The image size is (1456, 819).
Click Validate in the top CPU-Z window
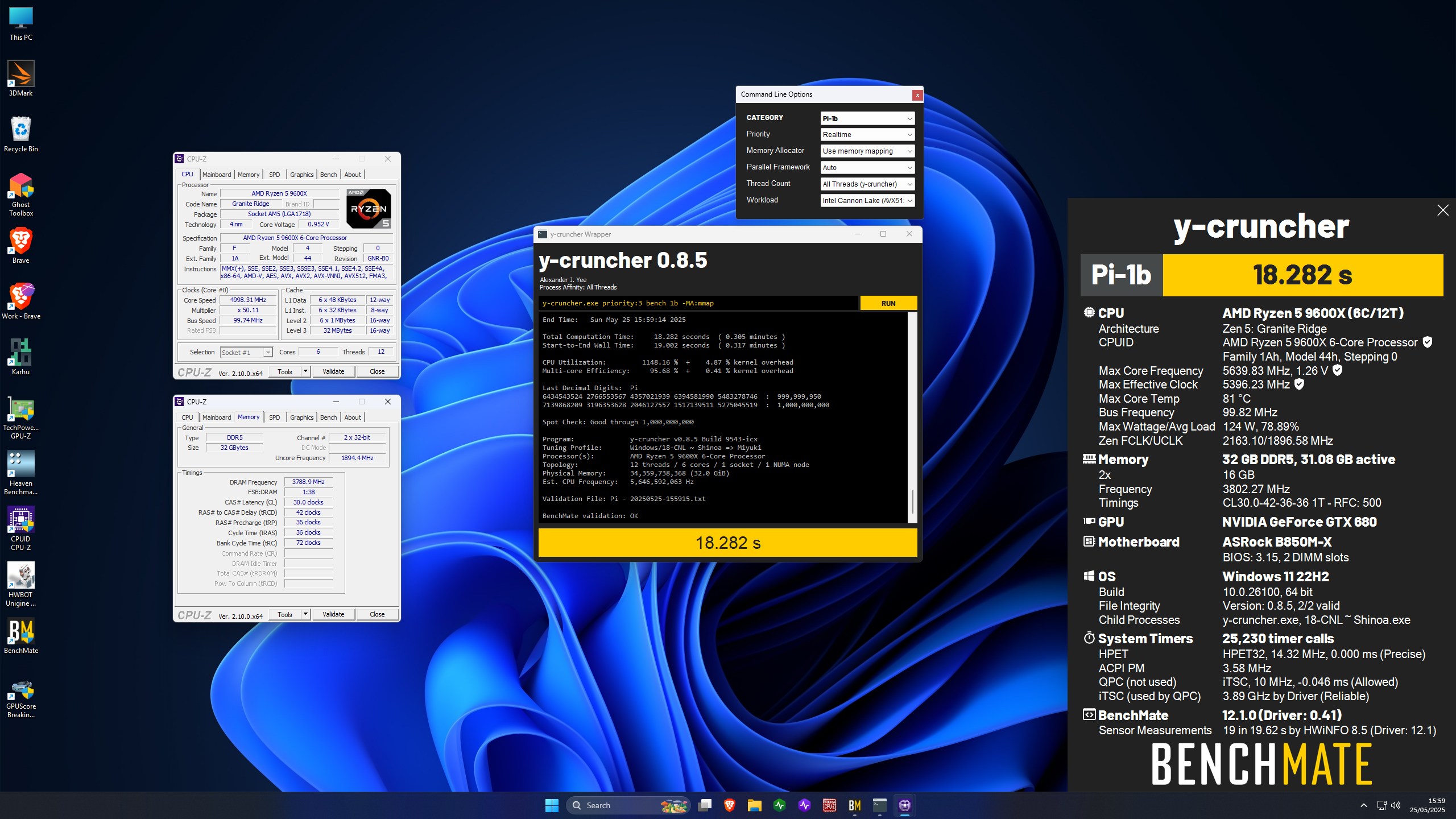(333, 371)
